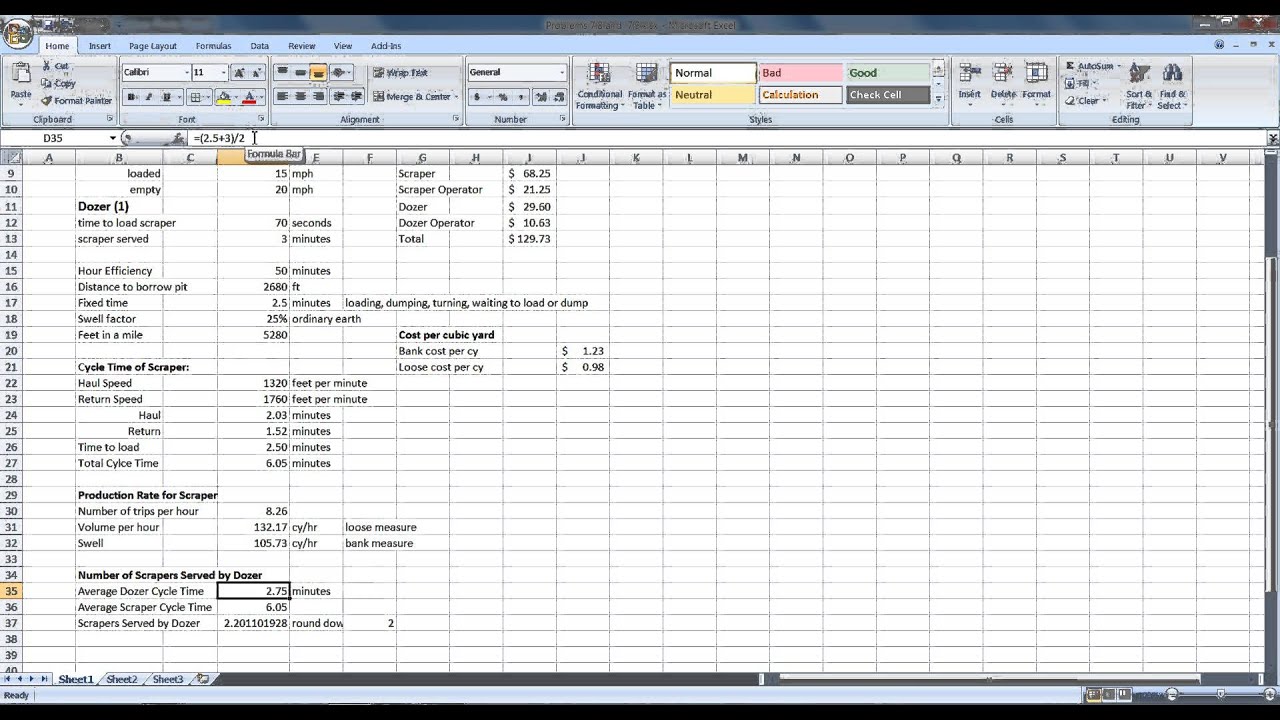
Task: Open the font name Calibri dropdown
Action: pyautogui.click(x=186, y=72)
